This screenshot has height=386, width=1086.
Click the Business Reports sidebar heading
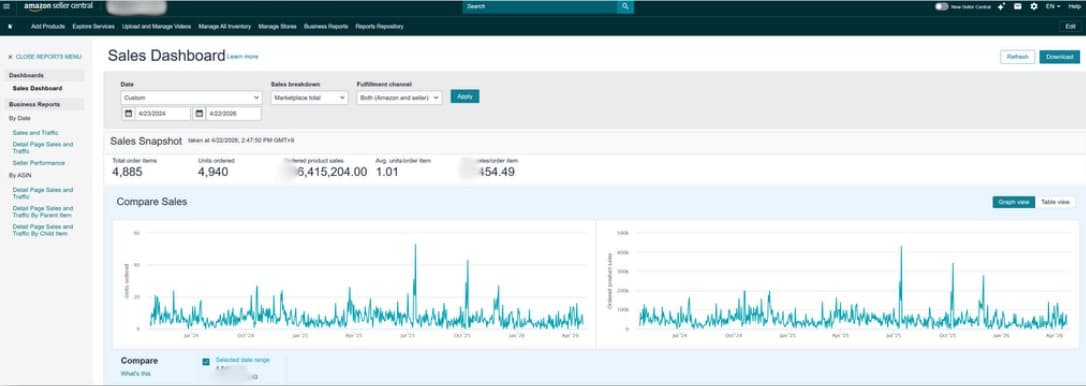pyautogui.click(x=35, y=104)
